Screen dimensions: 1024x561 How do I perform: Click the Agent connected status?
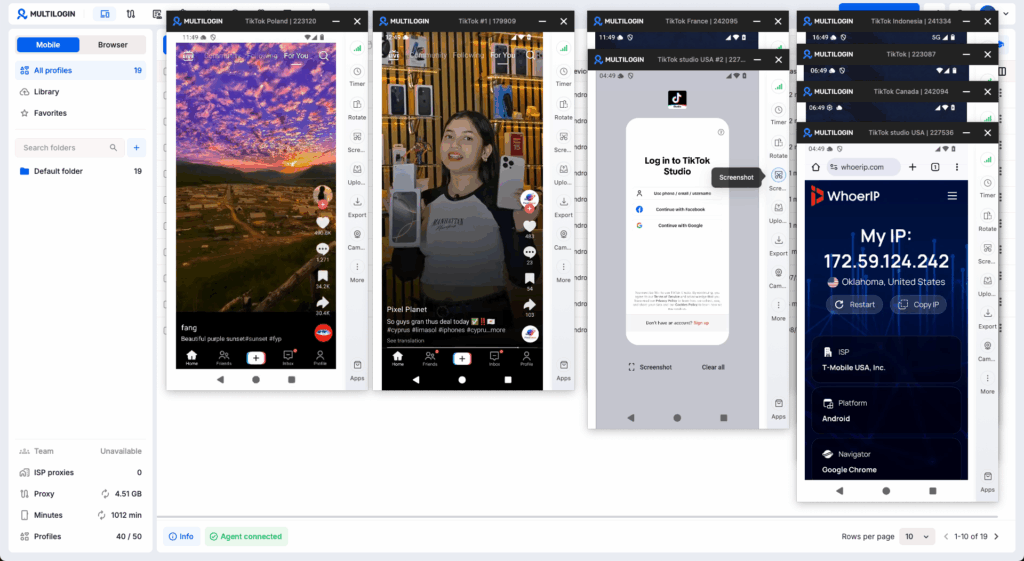(x=246, y=536)
